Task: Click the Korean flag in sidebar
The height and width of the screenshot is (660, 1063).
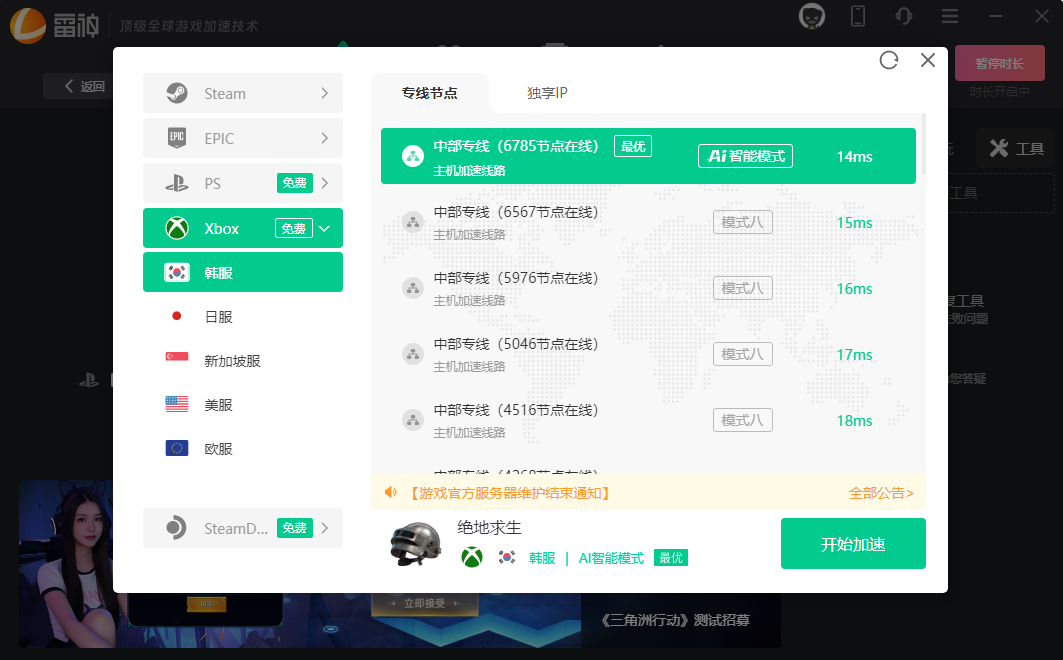Action: point(177,272)
